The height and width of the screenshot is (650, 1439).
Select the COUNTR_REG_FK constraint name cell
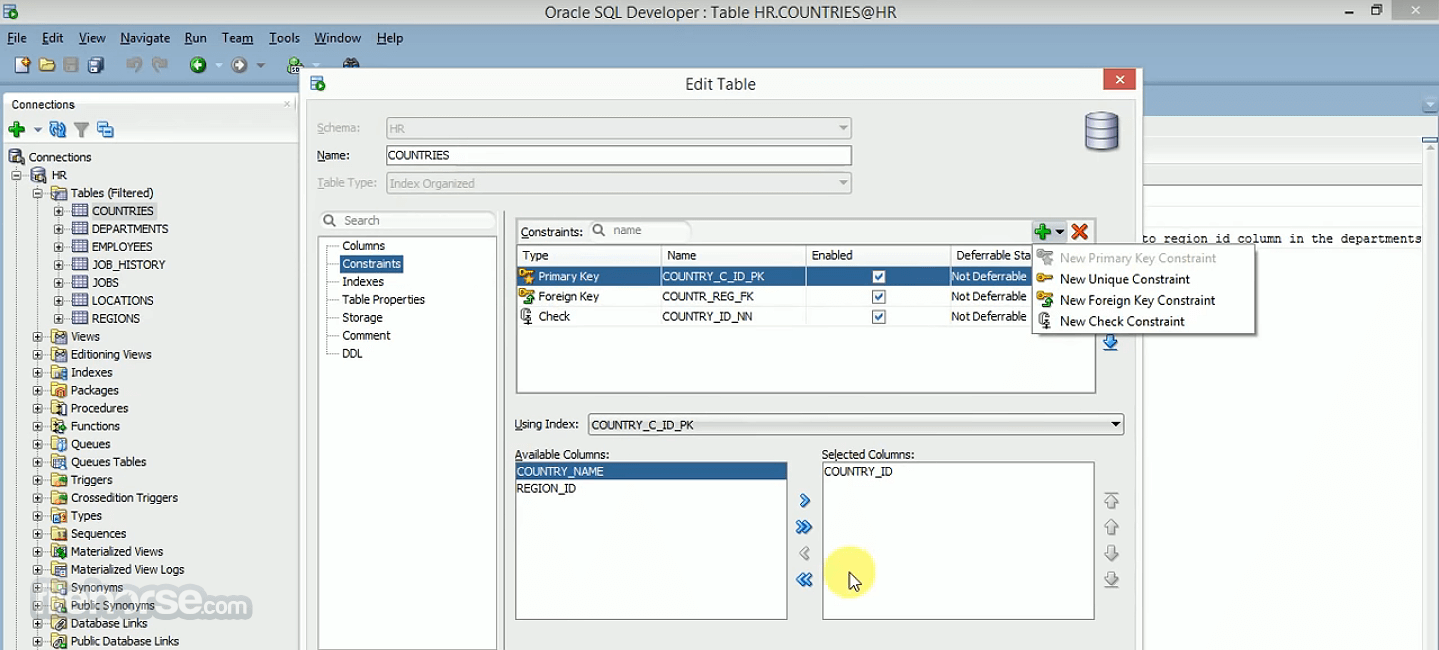coord(733,297)
